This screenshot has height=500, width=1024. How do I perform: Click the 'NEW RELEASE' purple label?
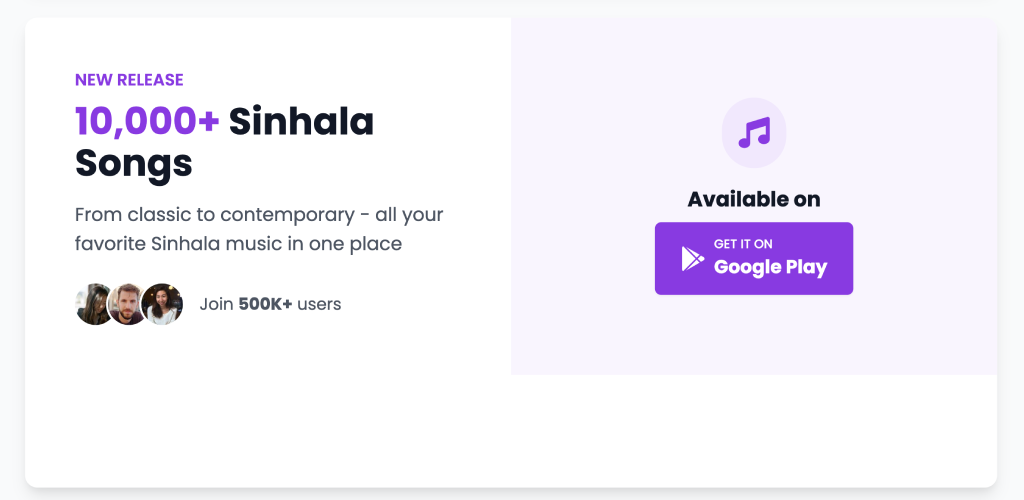[x=129, y=80]
